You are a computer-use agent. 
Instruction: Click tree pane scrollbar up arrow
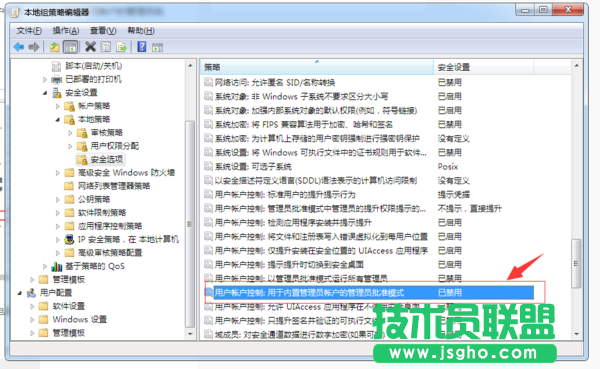coord(190,66)
